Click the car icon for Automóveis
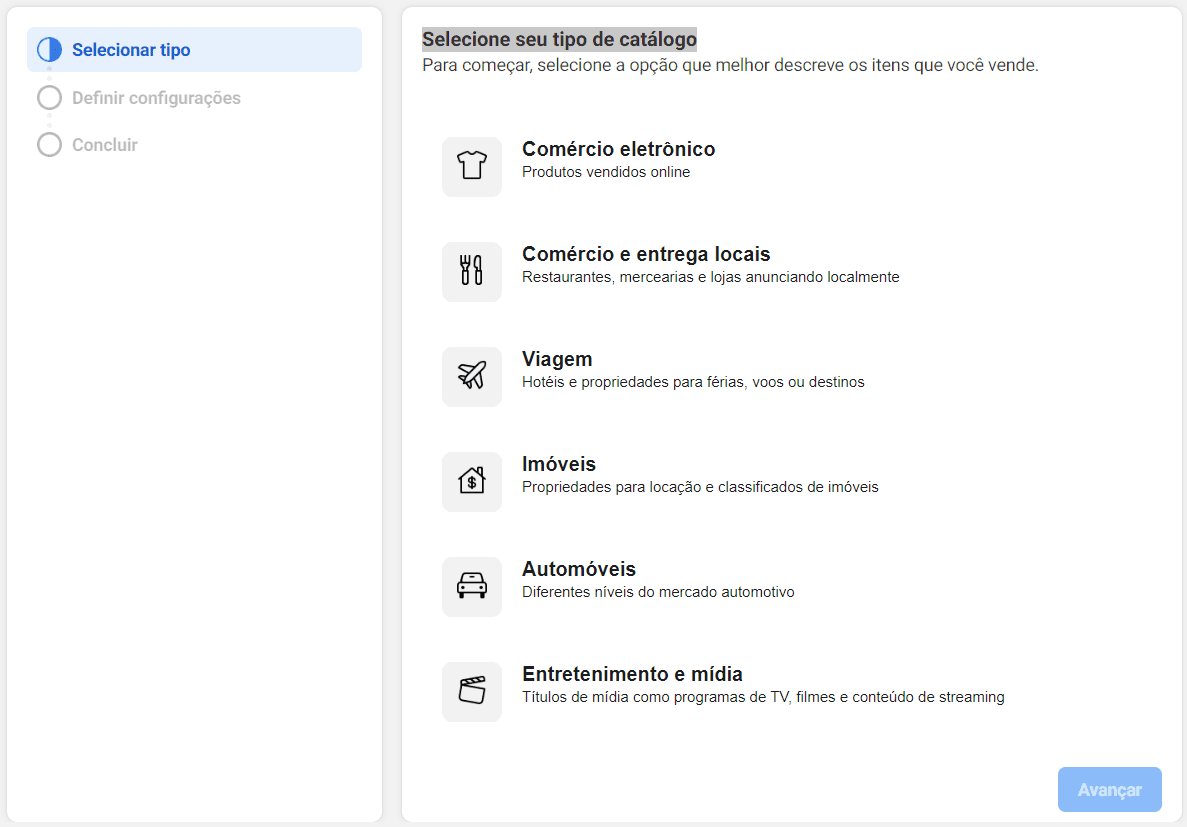This screenshot has height=827, width=1187. coord(471,586)
